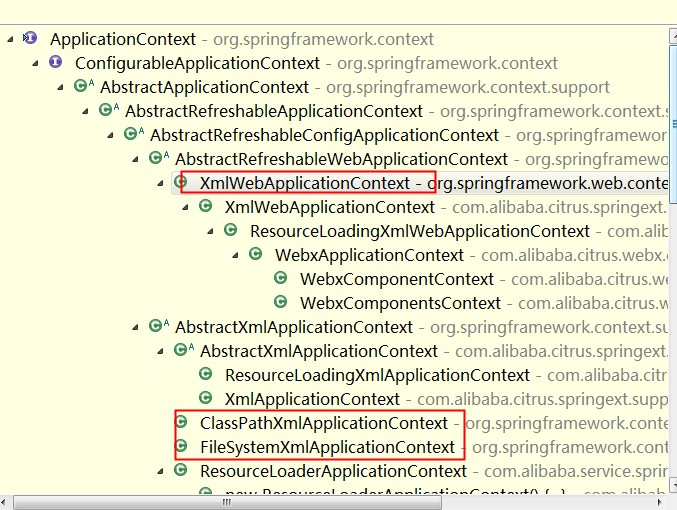
Task: Click the WebxApplicationContext class icon
Action: [256, 254]
